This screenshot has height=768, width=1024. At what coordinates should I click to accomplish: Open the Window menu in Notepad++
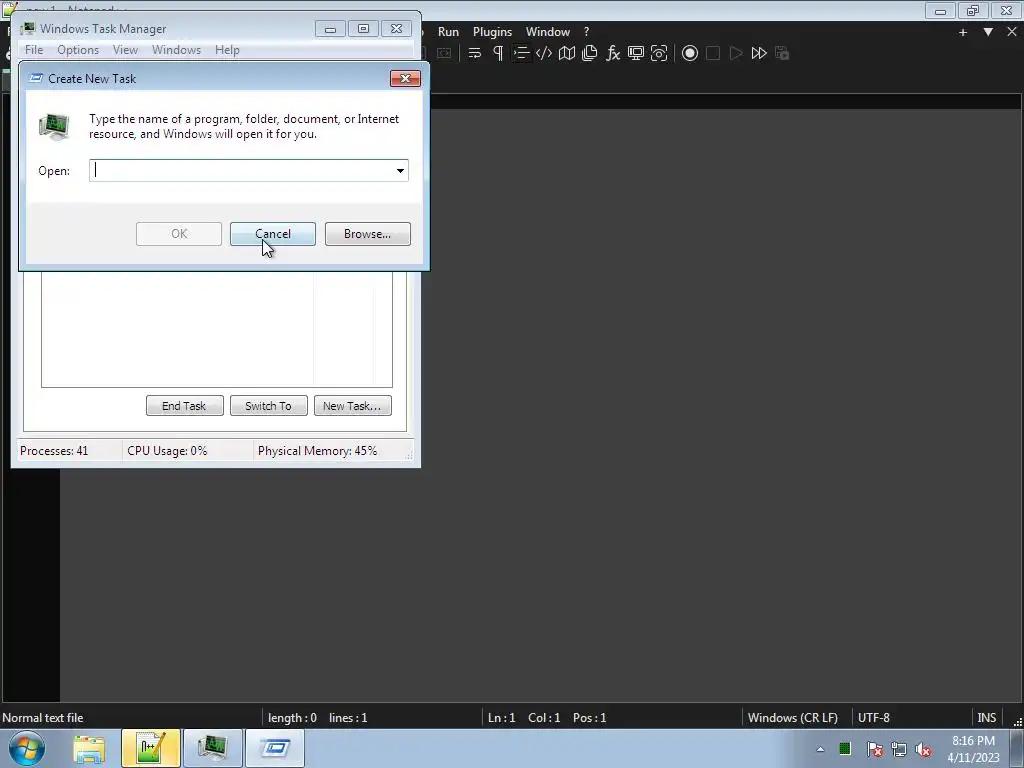(547, 32)
